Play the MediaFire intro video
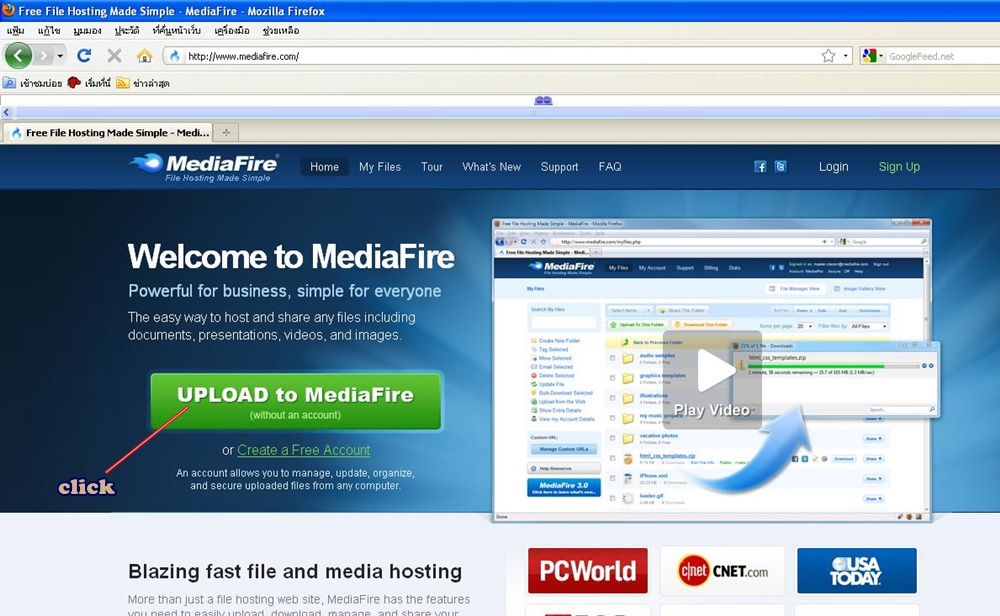Screen dimensions: 1000x616 (x=712, y=380)
